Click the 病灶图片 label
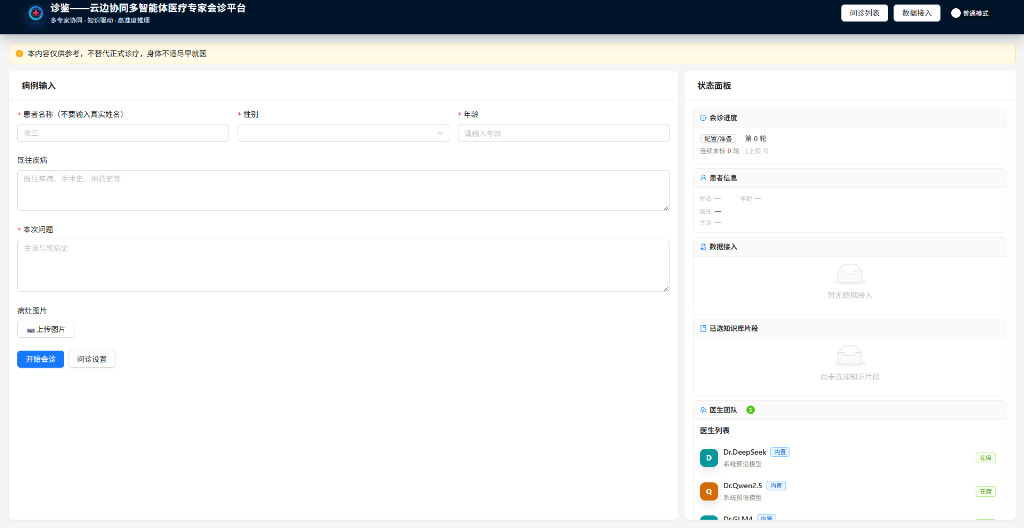The width and height of the screenshot is (1024, 528). (32, 311)
